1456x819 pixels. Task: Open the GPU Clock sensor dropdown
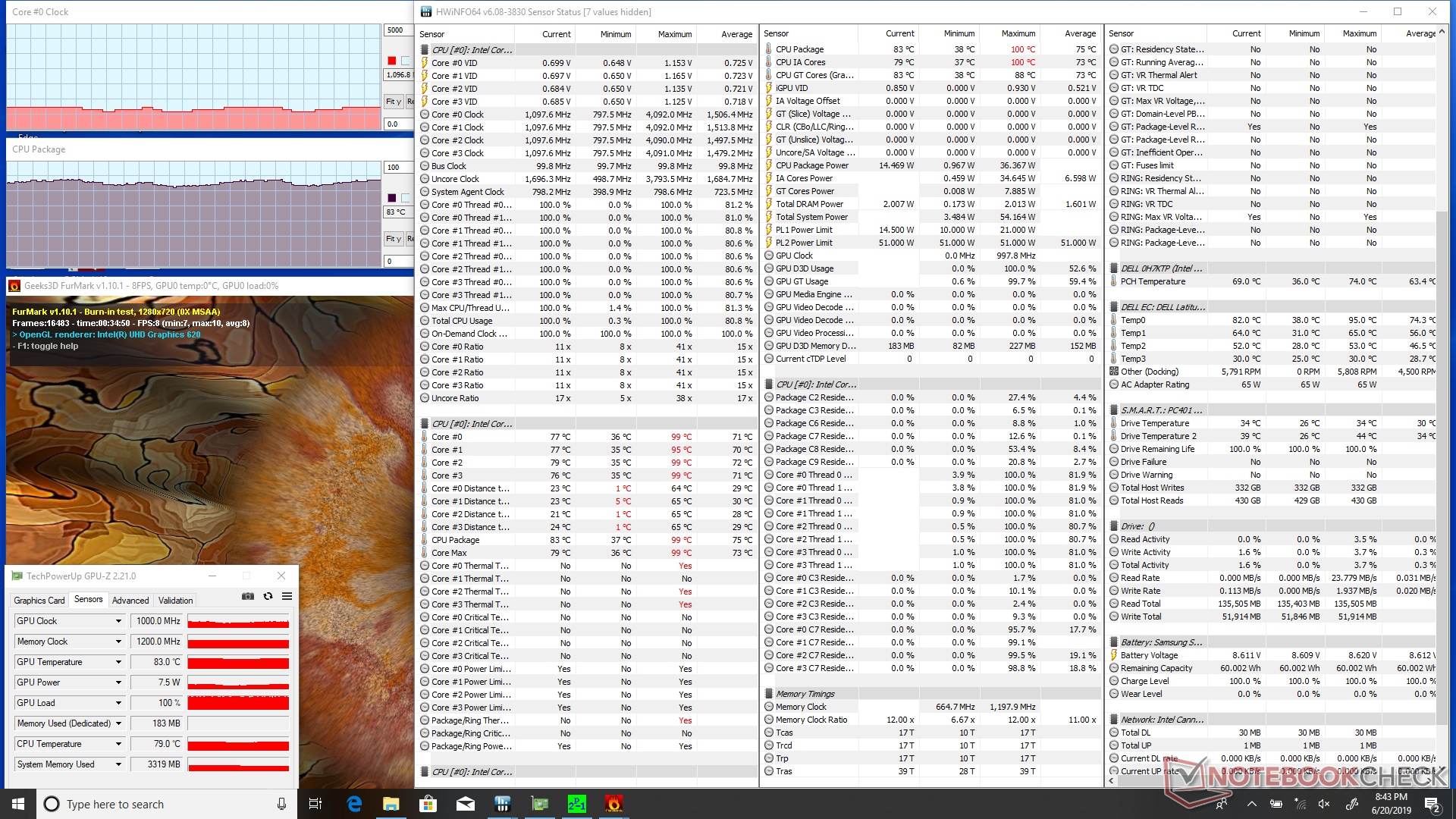118,621
